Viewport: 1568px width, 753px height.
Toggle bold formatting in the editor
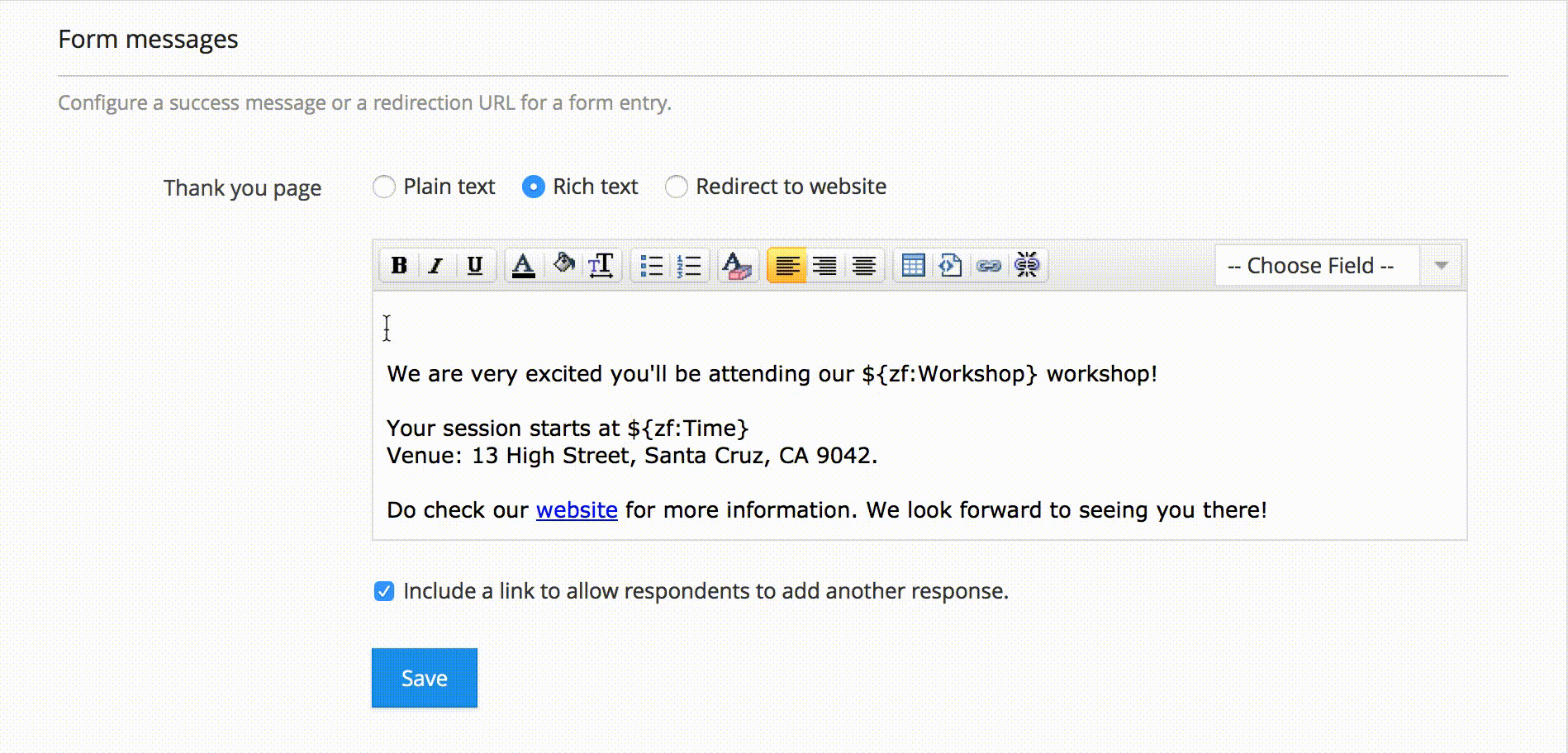(399, 266)
